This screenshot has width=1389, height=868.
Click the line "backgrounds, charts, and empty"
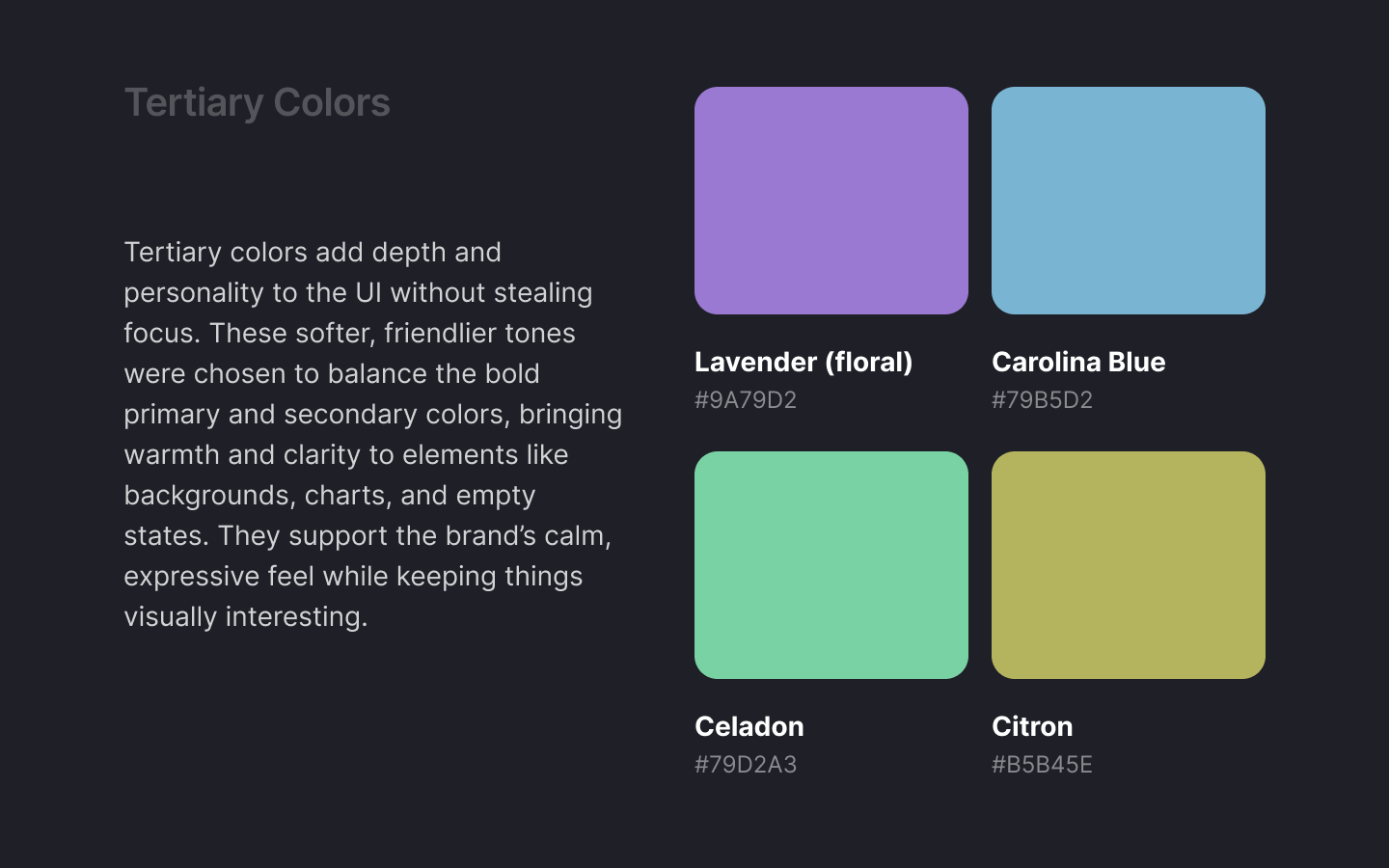pos(330,496)
